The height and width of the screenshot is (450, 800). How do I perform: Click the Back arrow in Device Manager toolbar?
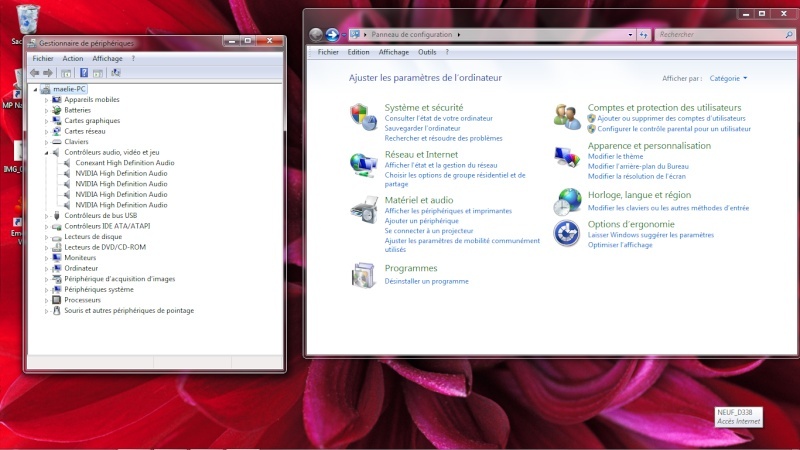pyautogui.click(x=35, y=73)
